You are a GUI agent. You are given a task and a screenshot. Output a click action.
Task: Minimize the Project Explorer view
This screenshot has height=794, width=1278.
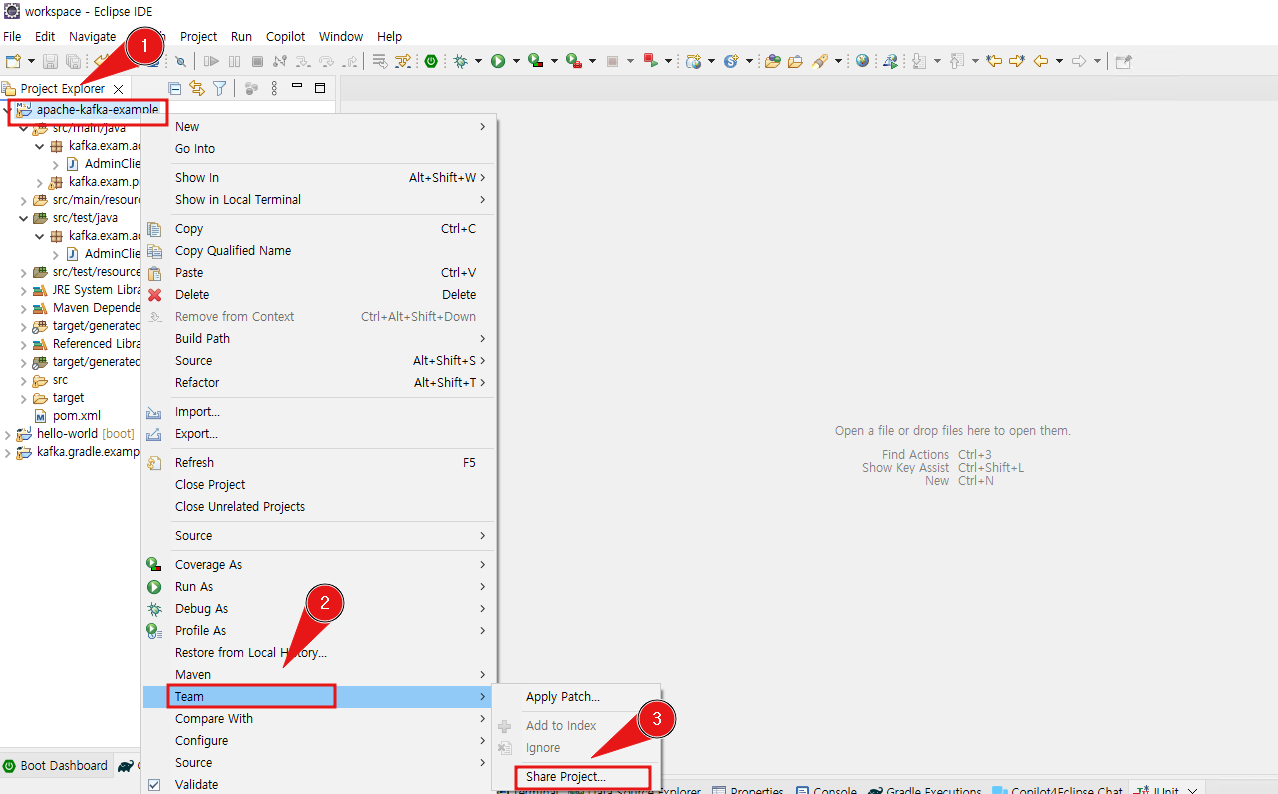pos(296,86)
